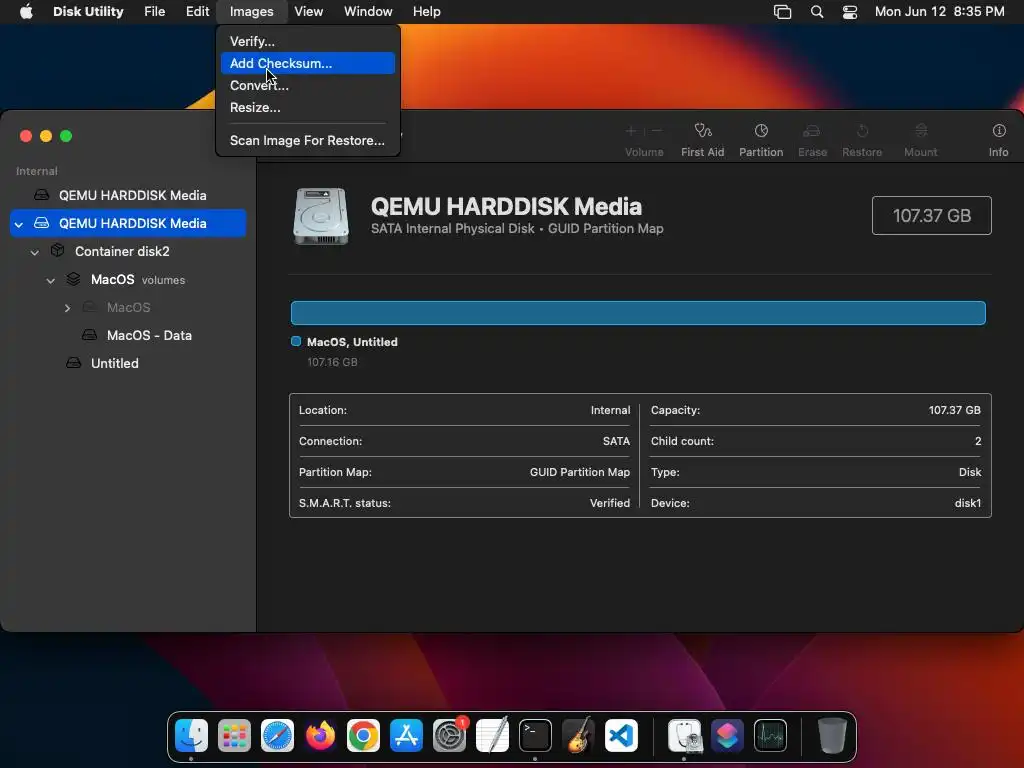The image size is (1024, 768).
Task: Open Shortcuts app from the Dock
Action: 728,735
